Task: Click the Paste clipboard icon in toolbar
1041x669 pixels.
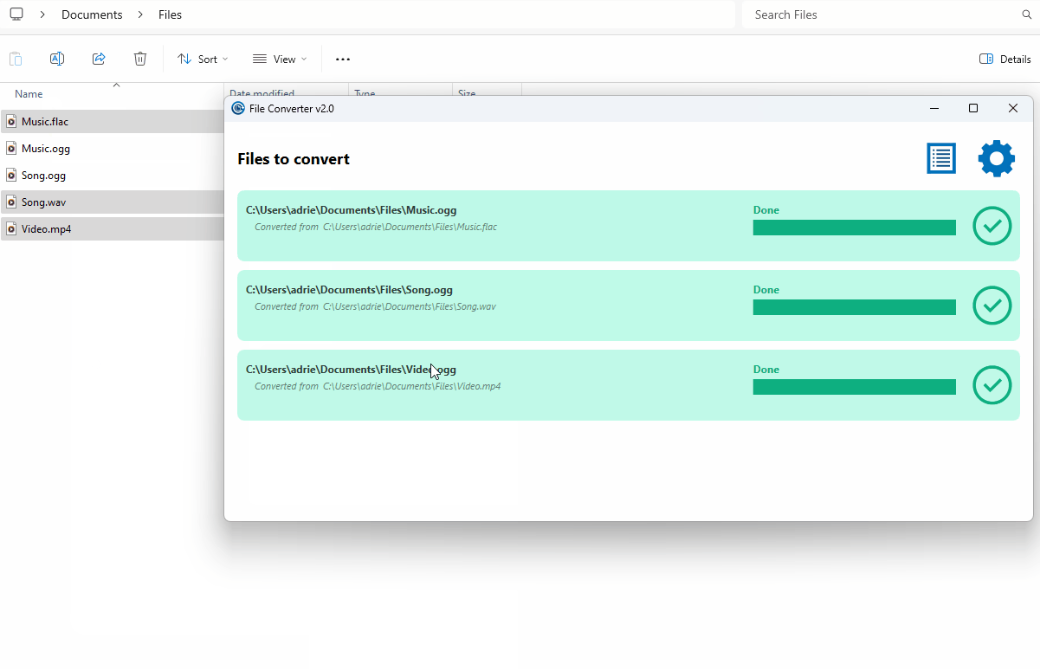Action: (x=16, y=59)
